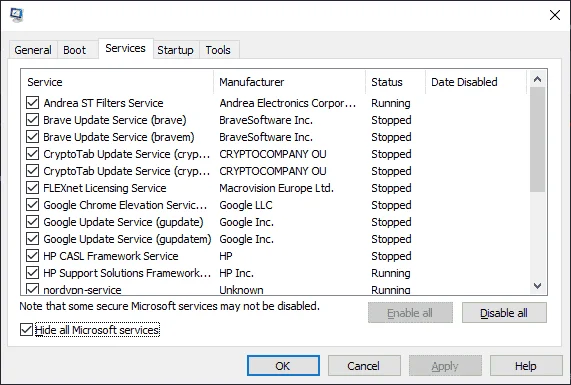Uncheck Brave Update Service (bravem) checkbox
Viewport: 571px width, 385px height.
point(32,137)
